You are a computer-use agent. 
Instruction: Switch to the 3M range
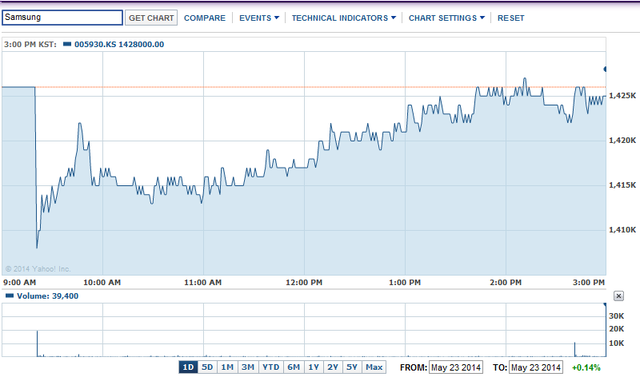click(x=248, y=367)
